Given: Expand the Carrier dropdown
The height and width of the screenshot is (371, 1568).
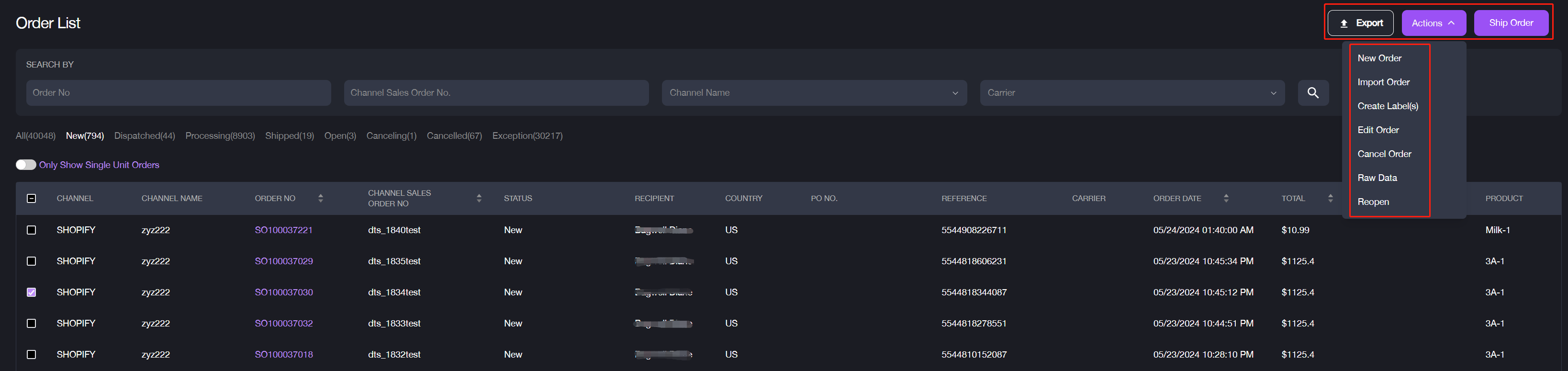Looking at the screenshot, I should coord(1131,92).
